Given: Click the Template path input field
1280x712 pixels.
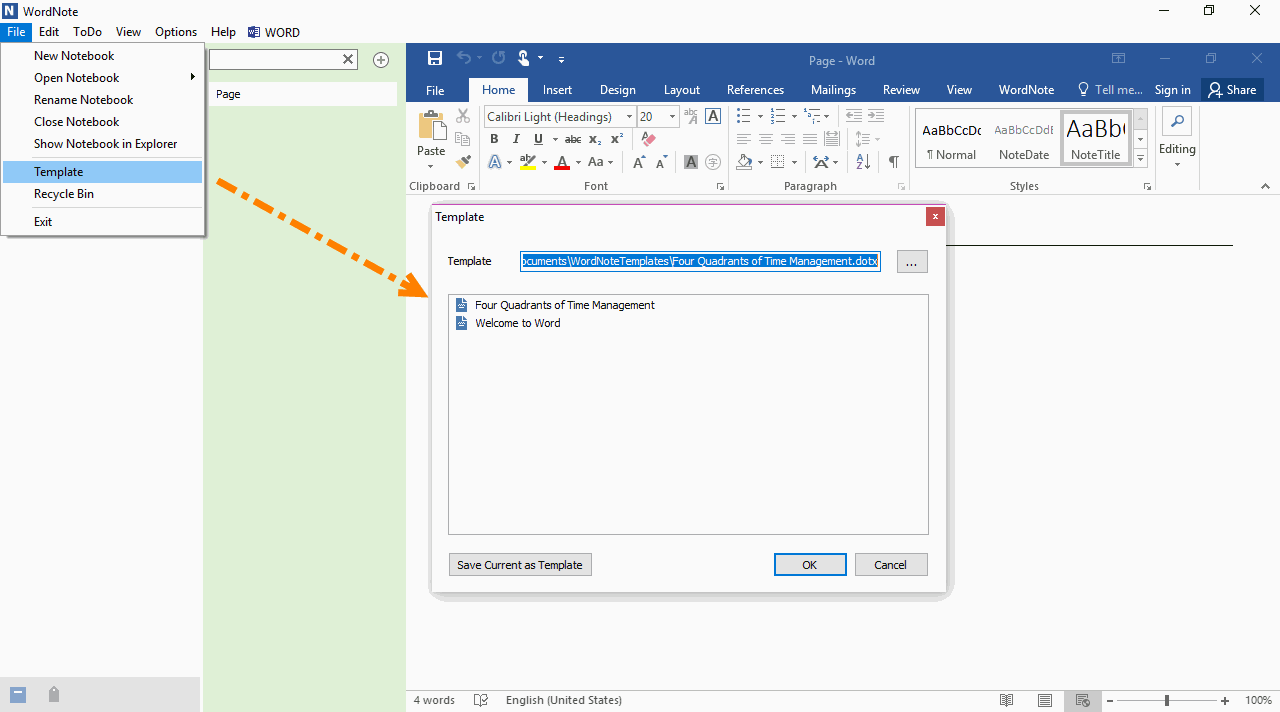Looking at the screenshot, I should click(700, 262).
